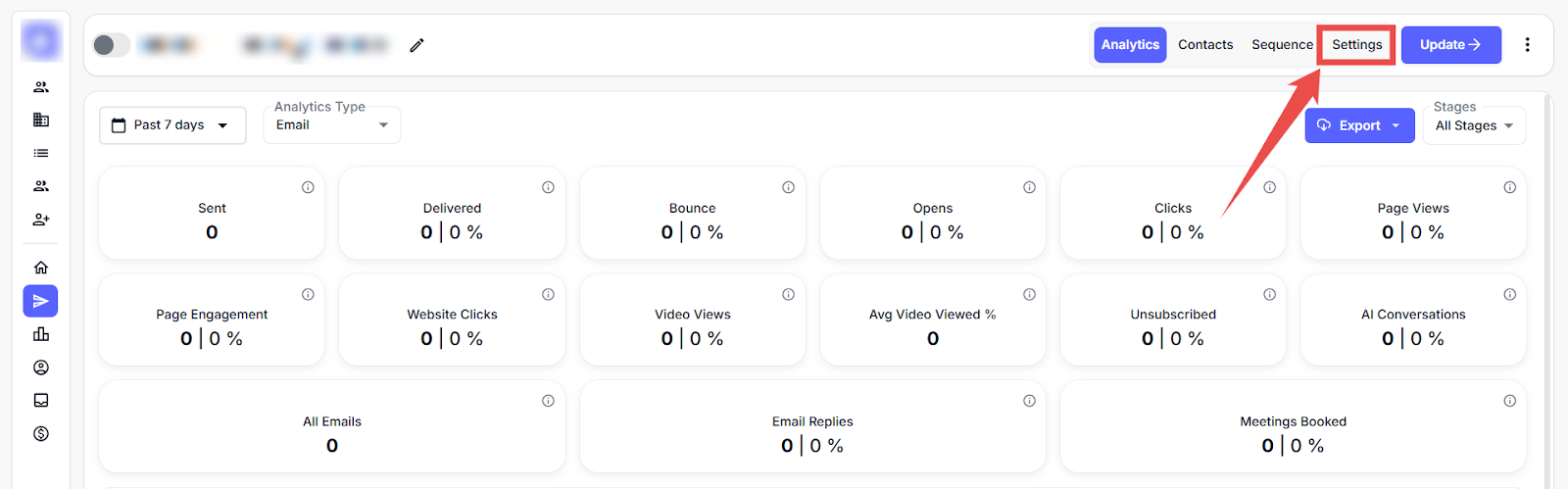Click the Update button
This screenshot has width=1568, height=489.
(x=1450, y=45)
